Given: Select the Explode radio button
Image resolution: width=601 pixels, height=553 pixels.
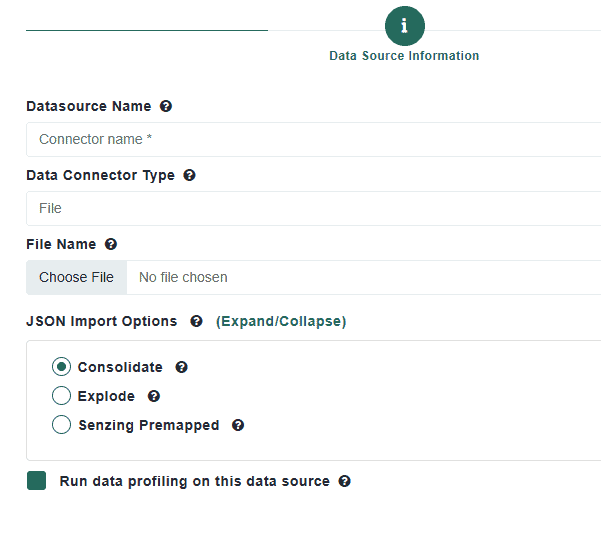Looking at the screenshot, I should point(61,395).
